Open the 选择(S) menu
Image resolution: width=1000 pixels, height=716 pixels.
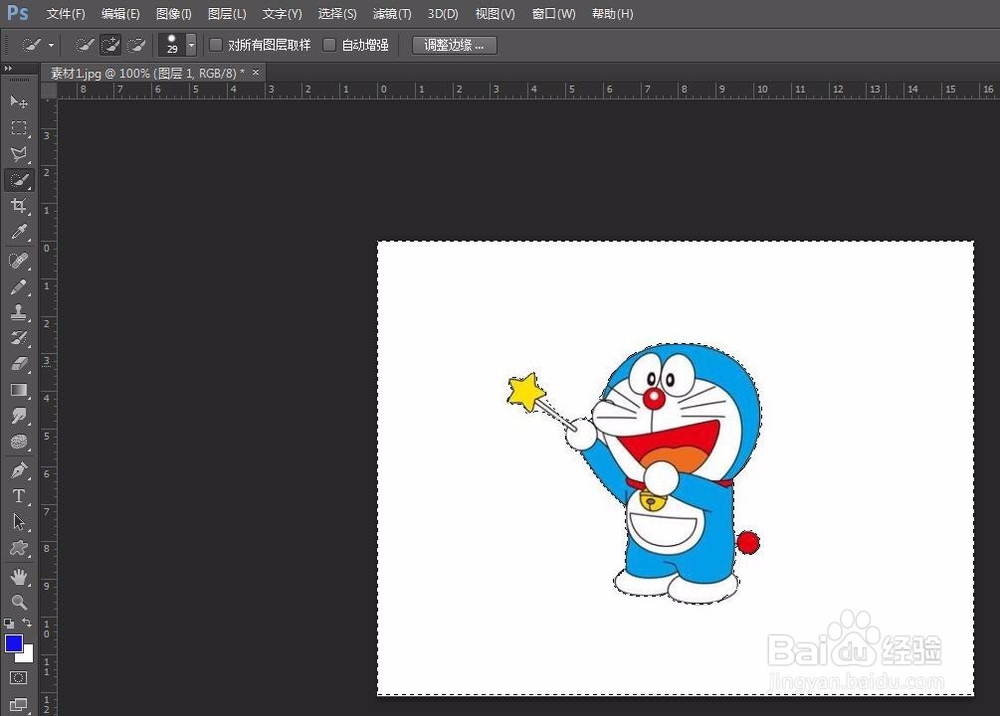(337, 13)
